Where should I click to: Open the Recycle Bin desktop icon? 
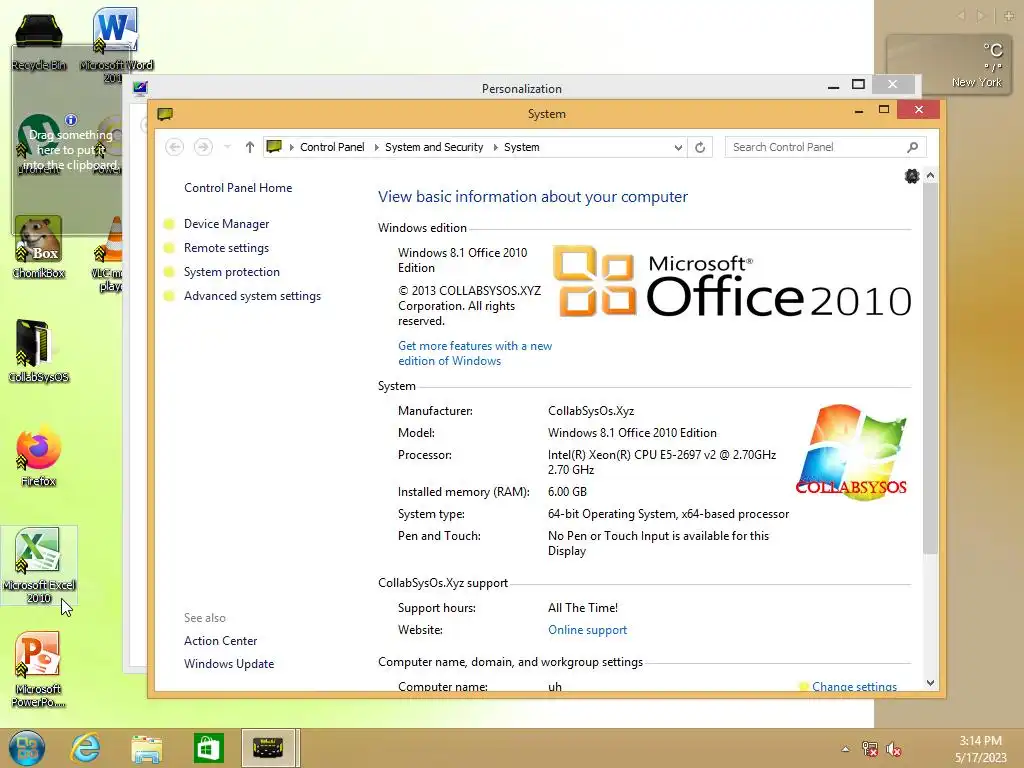click(39, 42)
